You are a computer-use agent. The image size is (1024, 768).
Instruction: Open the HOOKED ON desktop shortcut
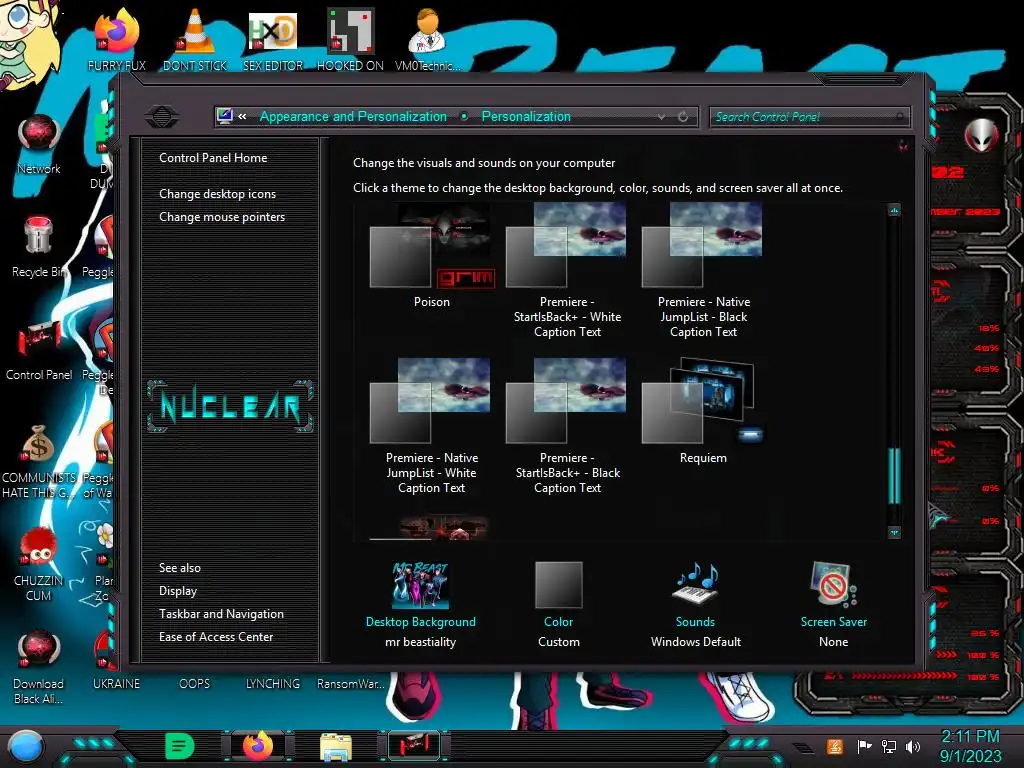[350, 40]
